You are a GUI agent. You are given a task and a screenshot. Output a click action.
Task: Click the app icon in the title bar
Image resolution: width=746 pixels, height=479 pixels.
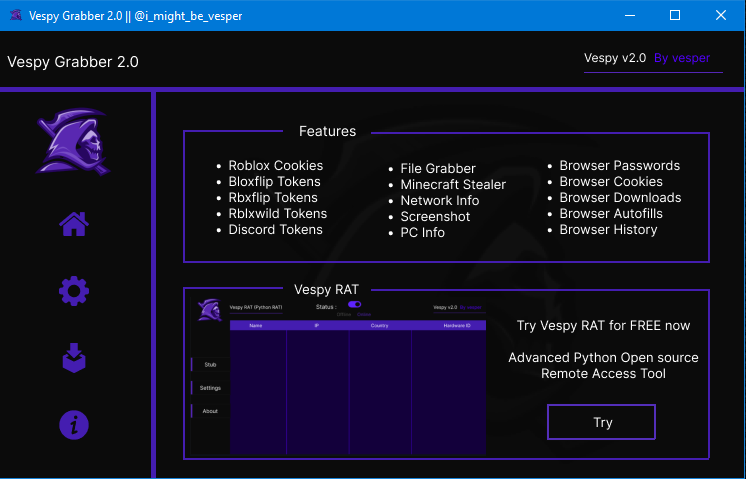click(16, 15)
